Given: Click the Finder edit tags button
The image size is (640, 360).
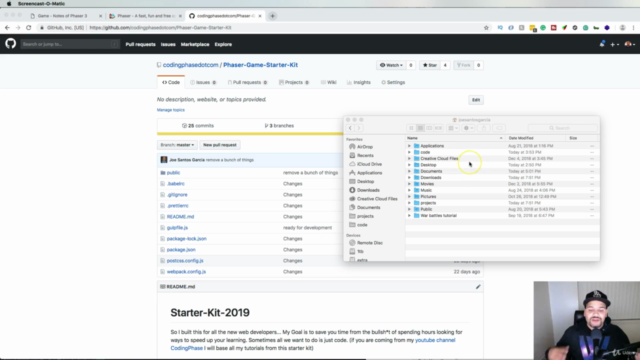Looking at the screenshot, I should coord(499,128).
